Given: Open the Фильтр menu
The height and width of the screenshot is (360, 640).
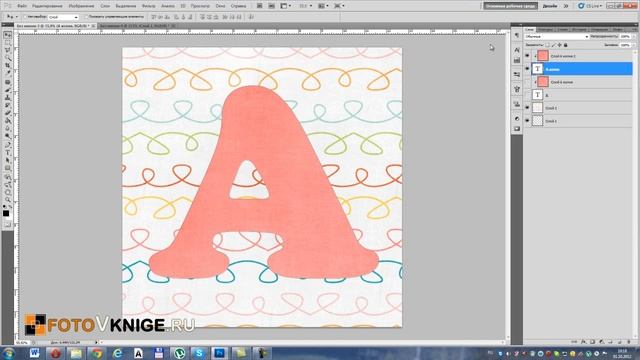Looking at the screenshot, I should [x=149, y=6].
